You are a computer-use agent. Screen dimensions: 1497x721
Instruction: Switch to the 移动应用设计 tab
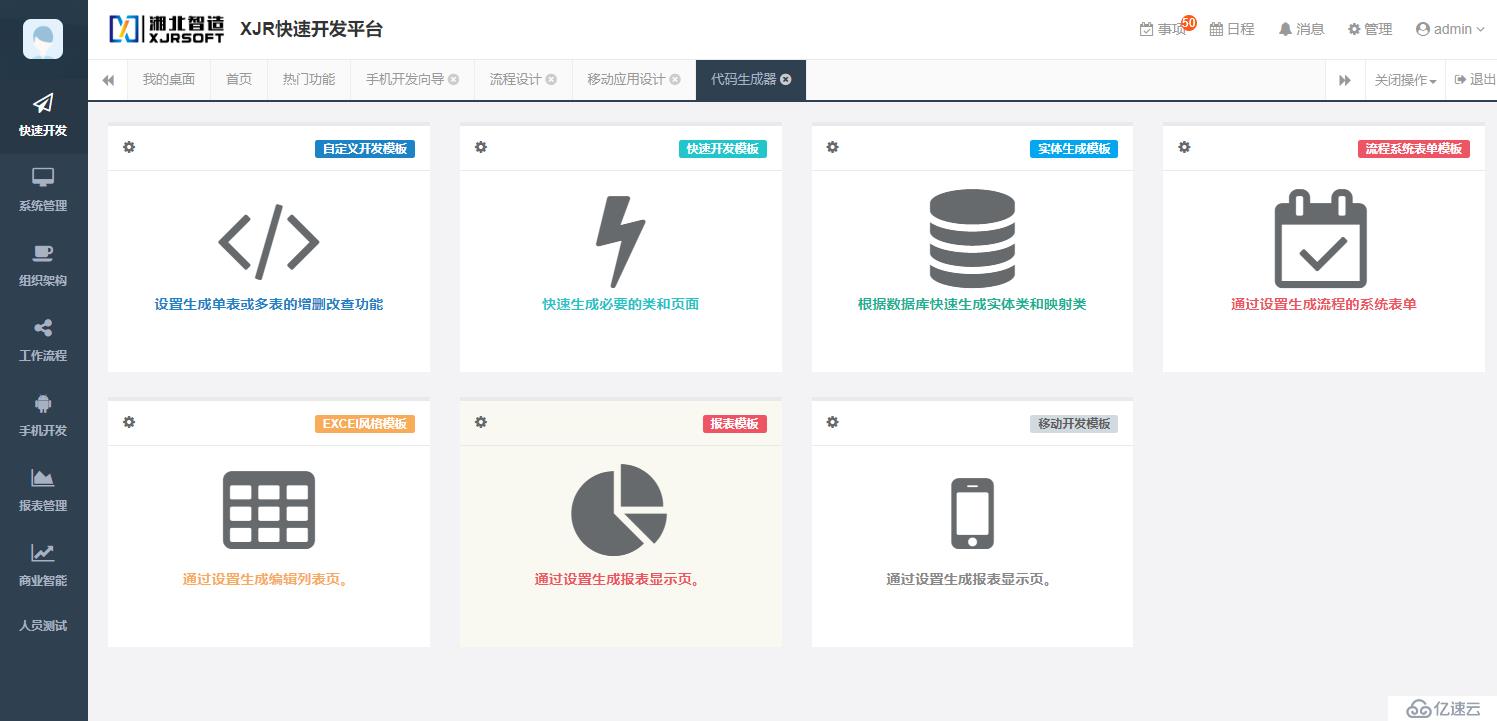coord(626,79)
